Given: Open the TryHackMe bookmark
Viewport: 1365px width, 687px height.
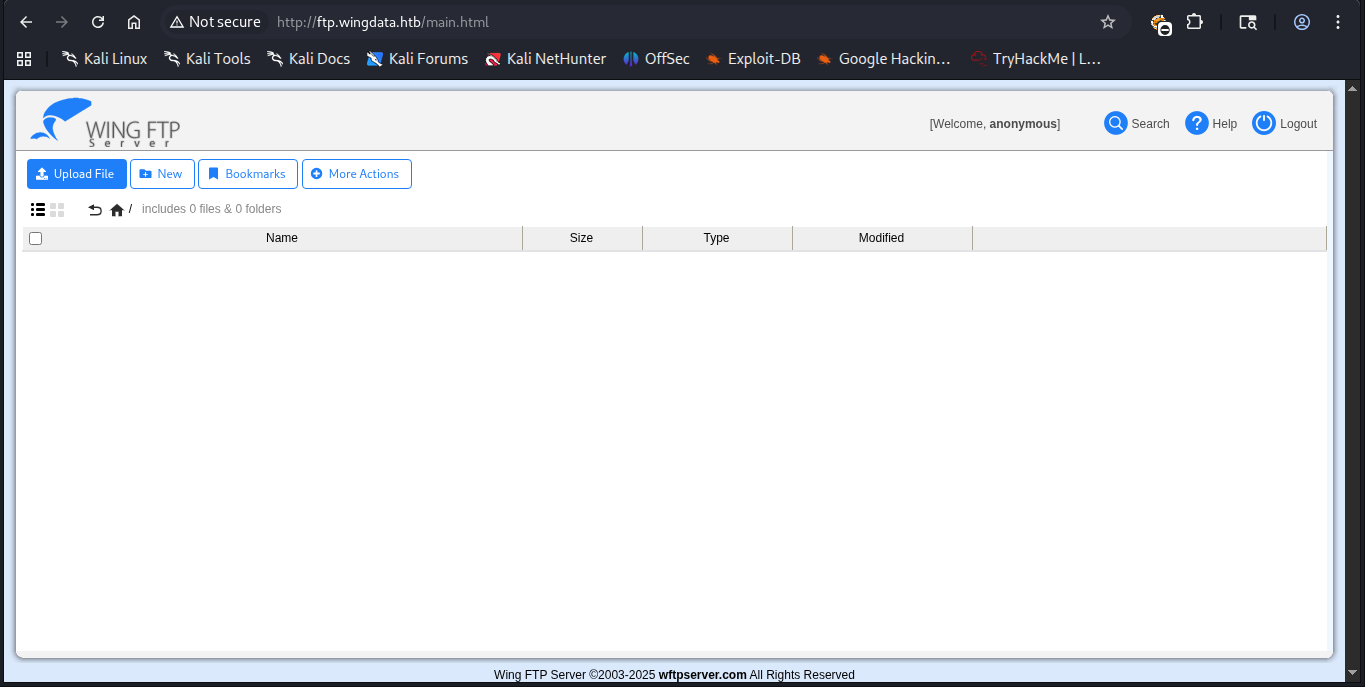Looking at the screenshot, I should click(x=1036, y=59).
